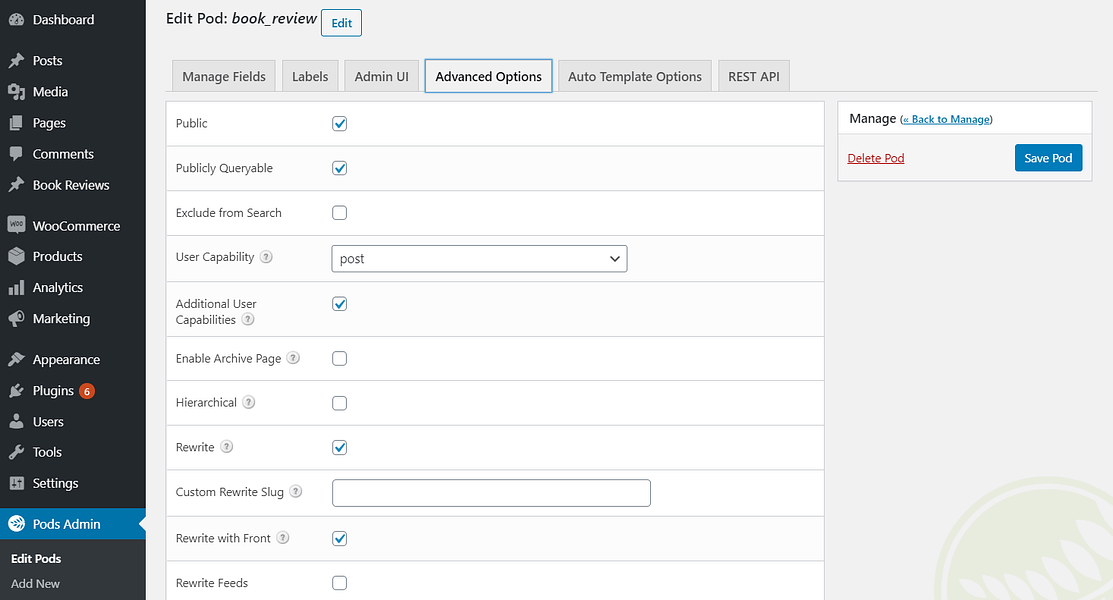The height and width of the screenshot is (600, 1113).
Task: Switch to the REST API tab
Action: coord(753,75)
